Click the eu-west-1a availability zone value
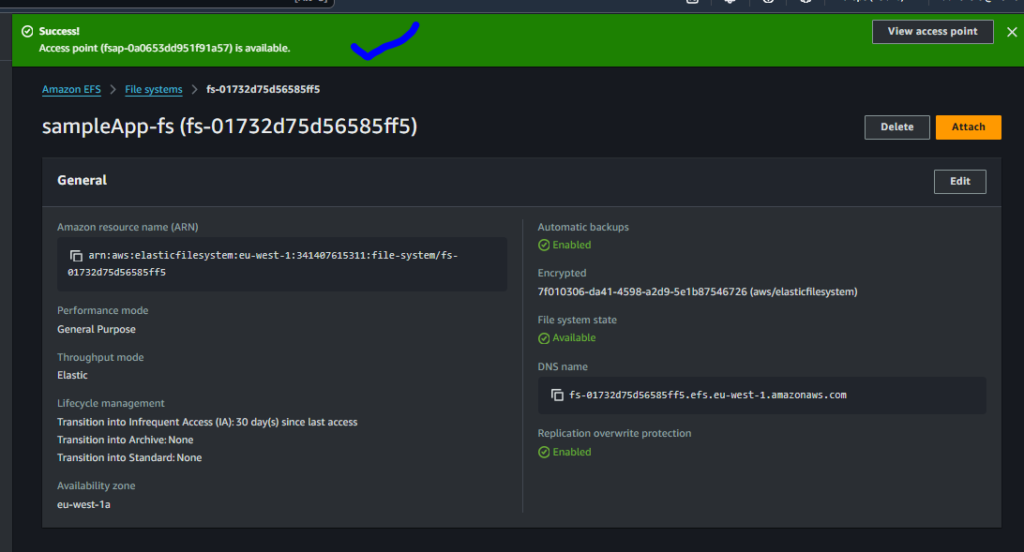 click(x=84, y=504)
